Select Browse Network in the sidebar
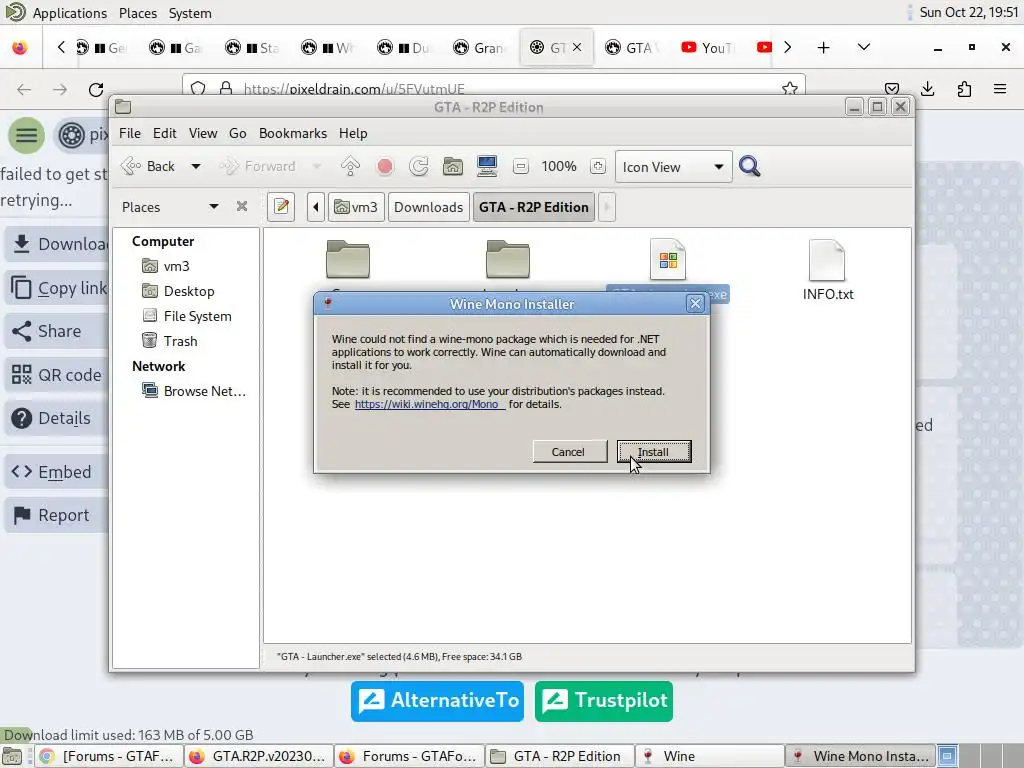This screenshot has height=768, width=1024. [x=204, y=391]
